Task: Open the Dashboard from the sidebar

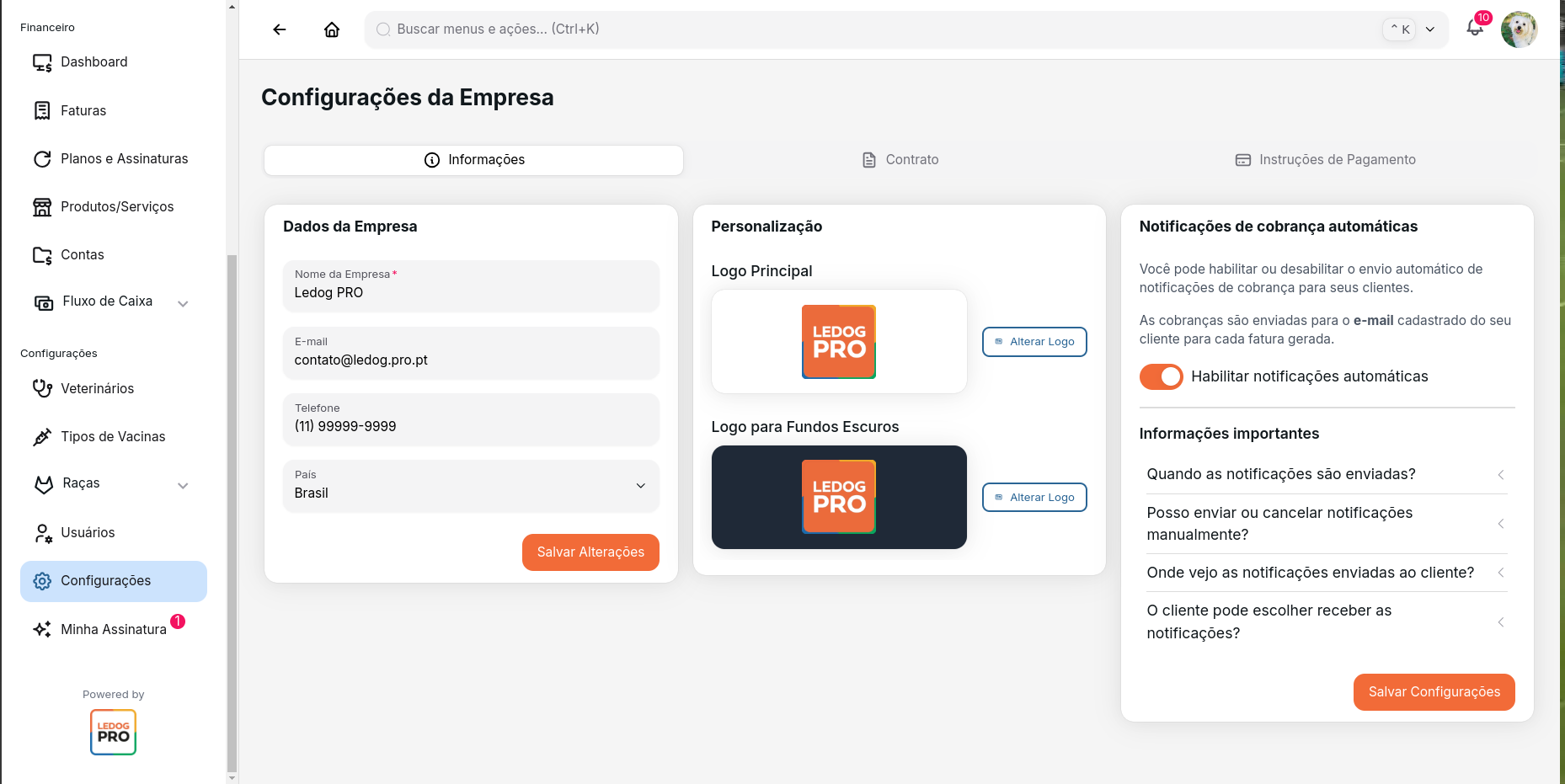Action: click(x=93, y=61)
